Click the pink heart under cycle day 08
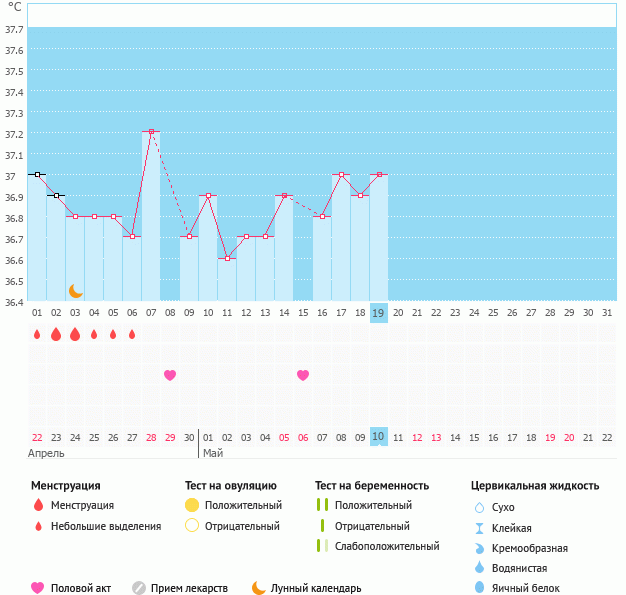 pos(170,375)
